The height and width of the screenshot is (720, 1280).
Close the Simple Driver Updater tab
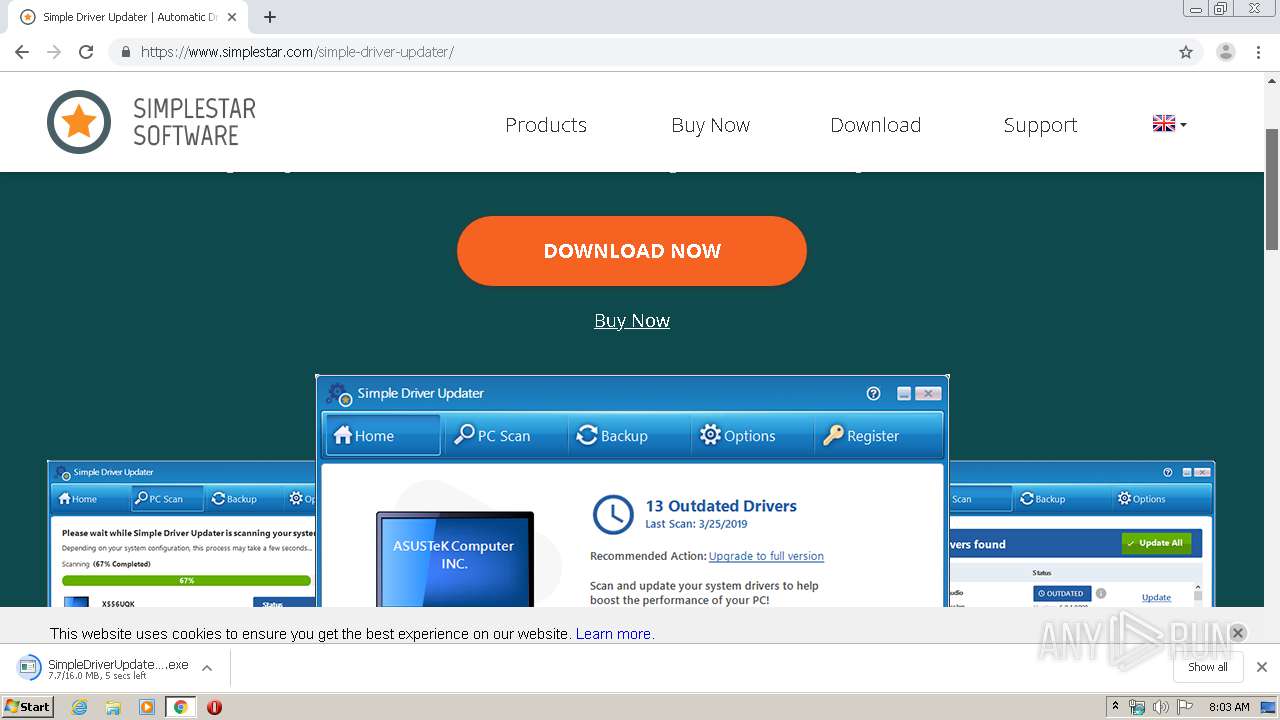(232, 17)
